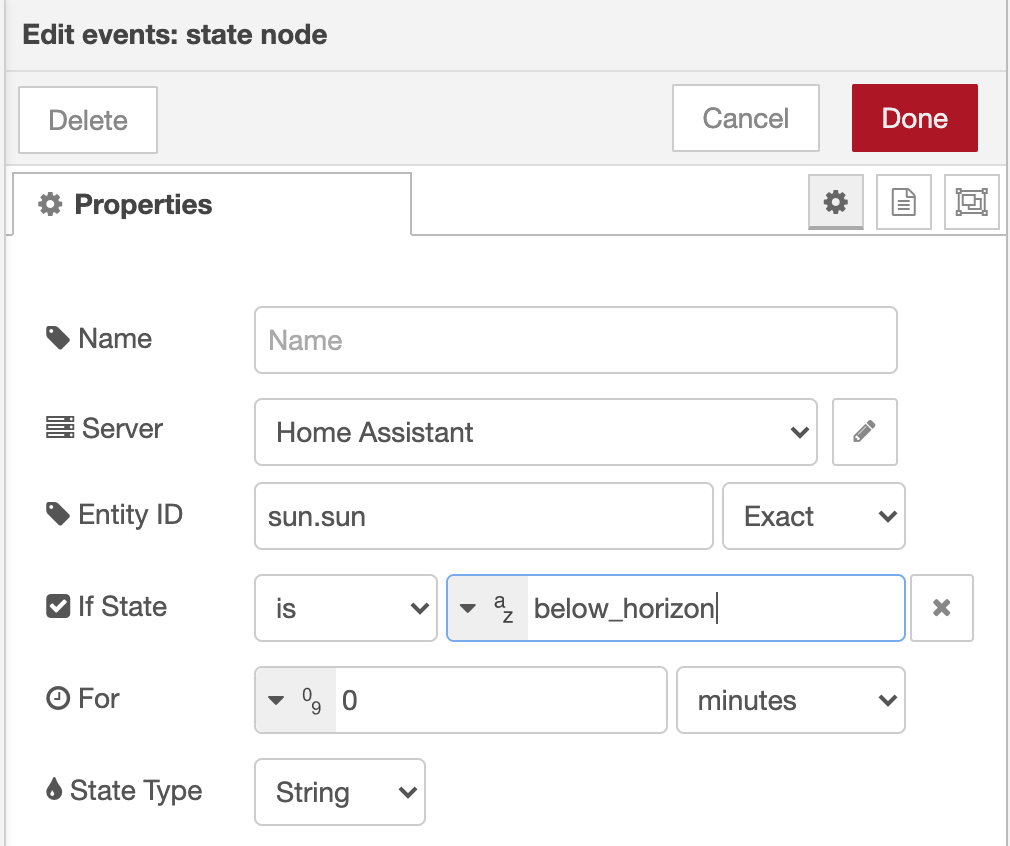Click the number type 0-9 icon

(x=311, y=700)
